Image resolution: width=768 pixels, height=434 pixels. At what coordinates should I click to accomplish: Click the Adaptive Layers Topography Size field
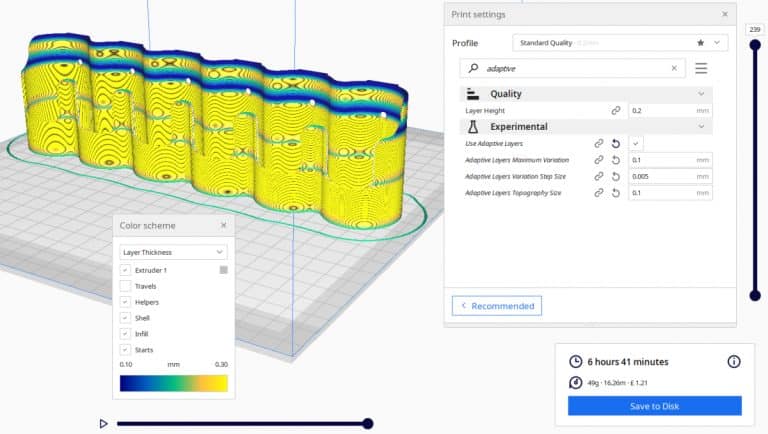tap(670, 193)
